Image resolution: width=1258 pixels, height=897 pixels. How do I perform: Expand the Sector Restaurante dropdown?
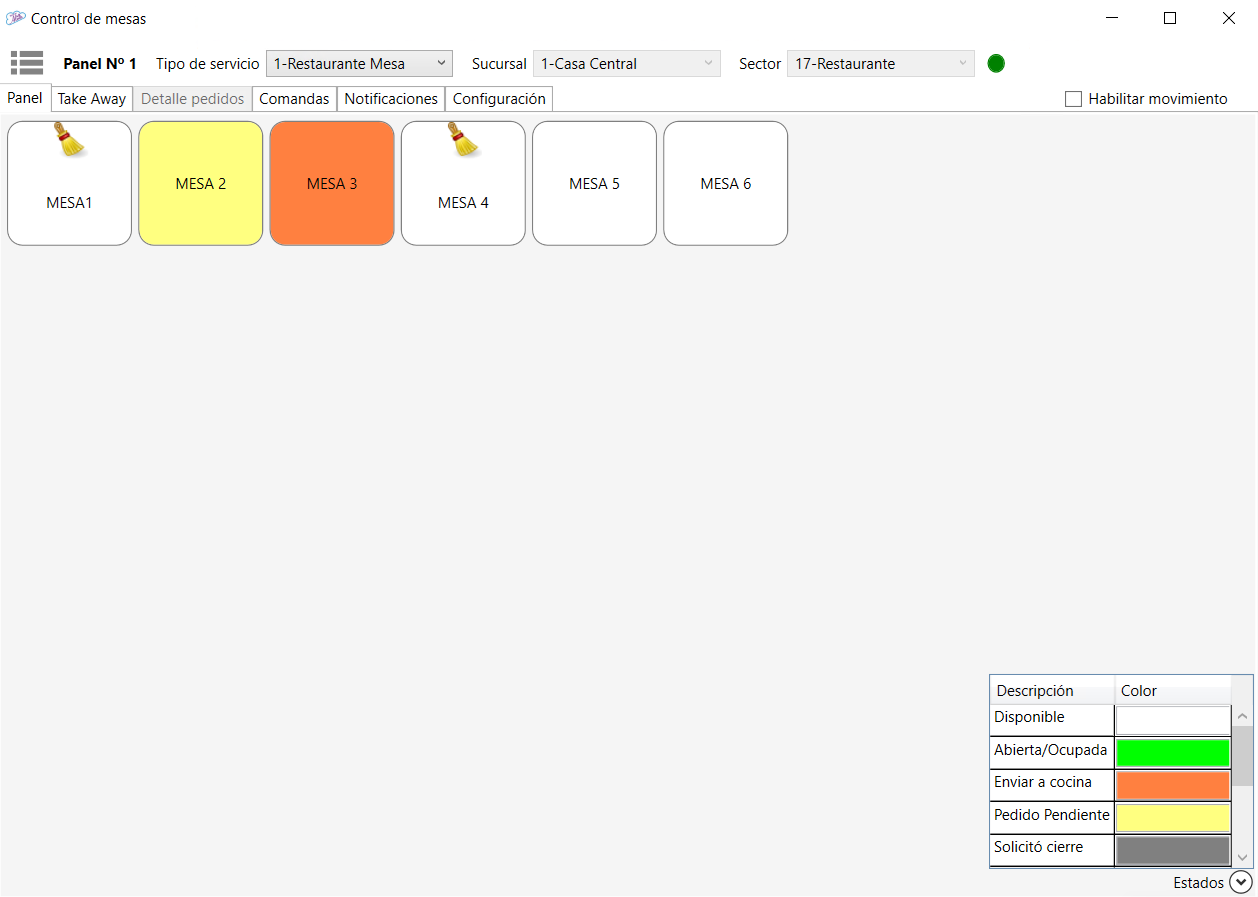[880, 63]
